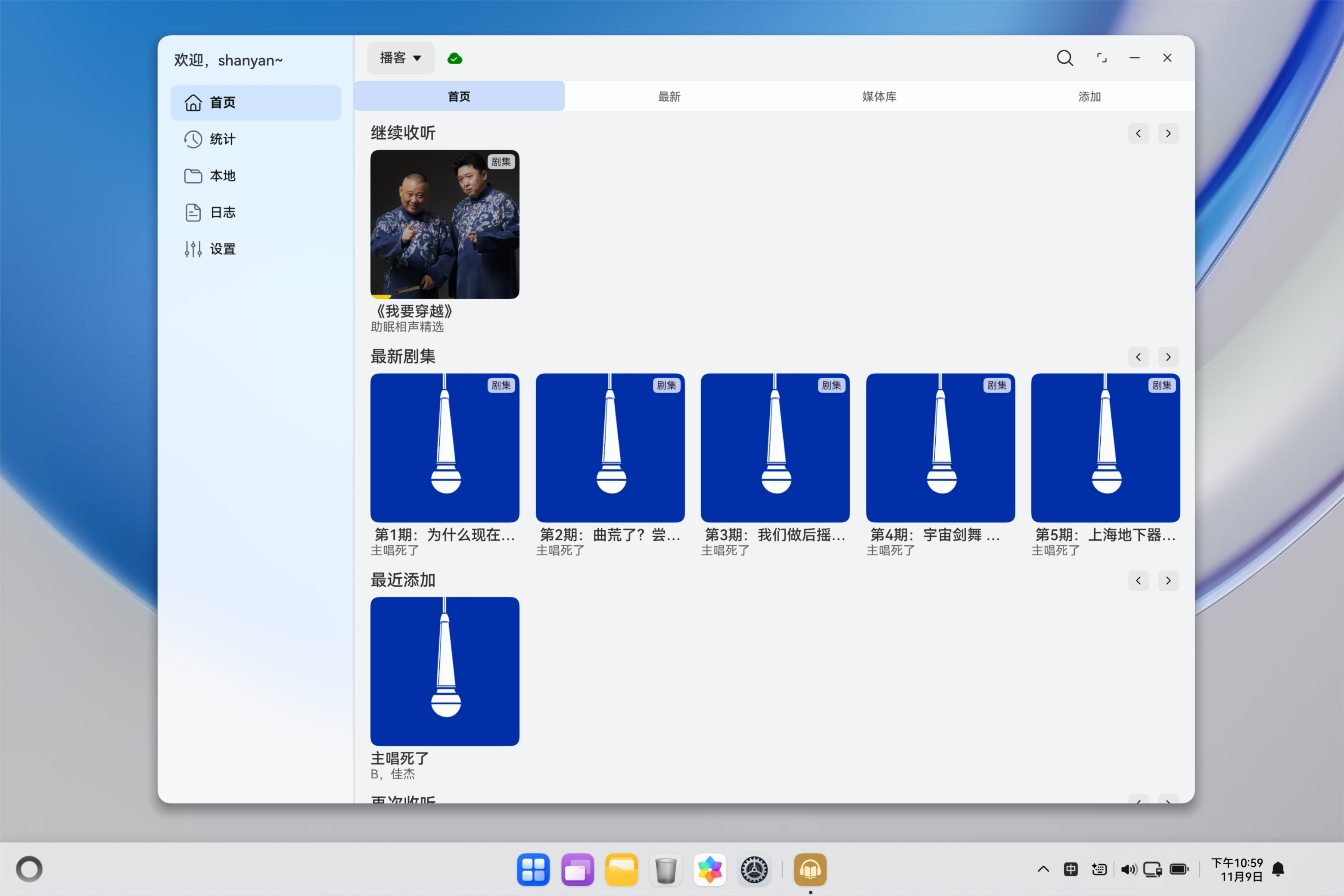This screenshot has width=1344, height=896.
Task: Go to next page of 最新剧集
Action: click(x=1168, y=357)
